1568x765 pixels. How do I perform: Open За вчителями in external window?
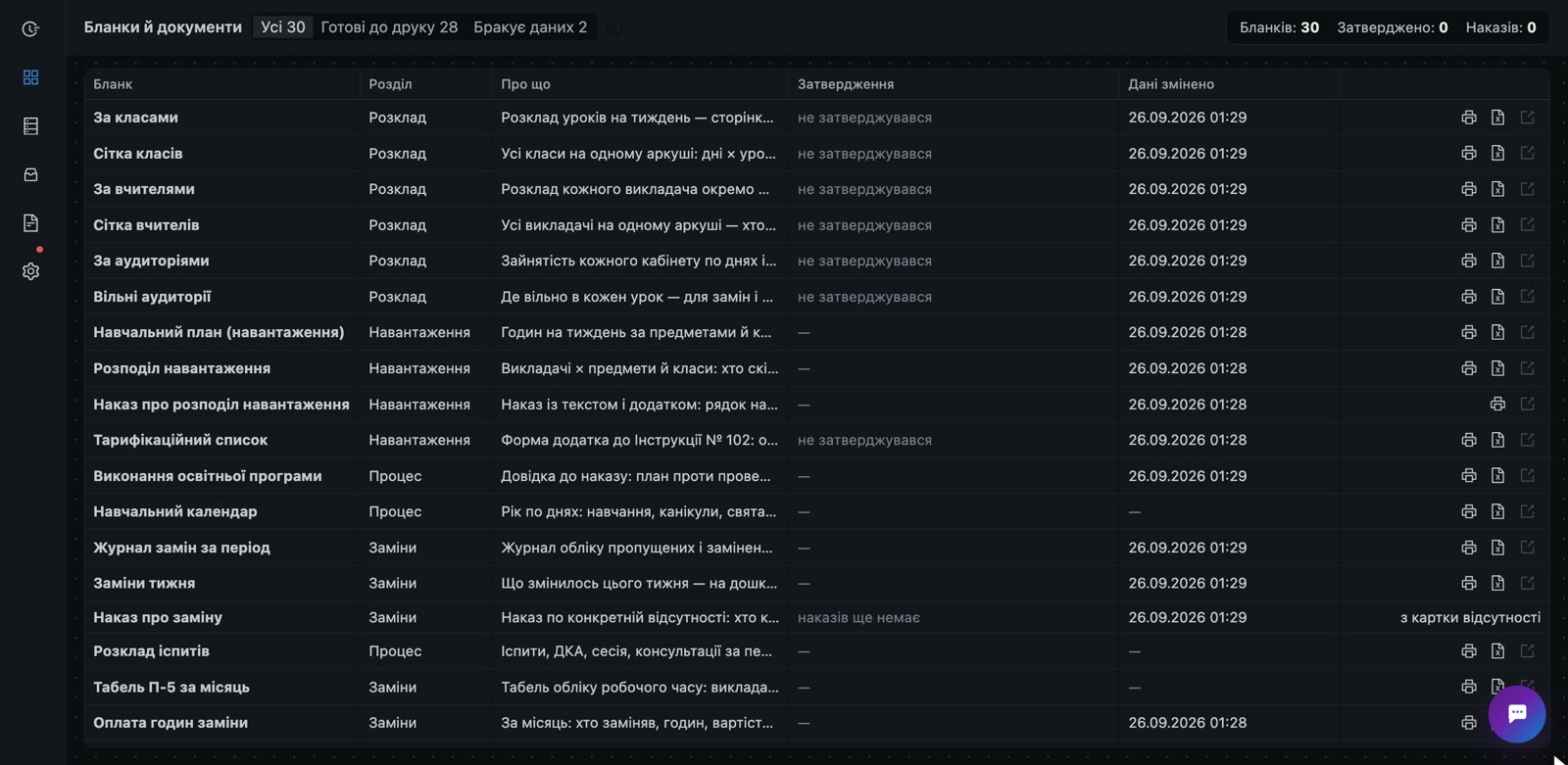coord(1527,189)
